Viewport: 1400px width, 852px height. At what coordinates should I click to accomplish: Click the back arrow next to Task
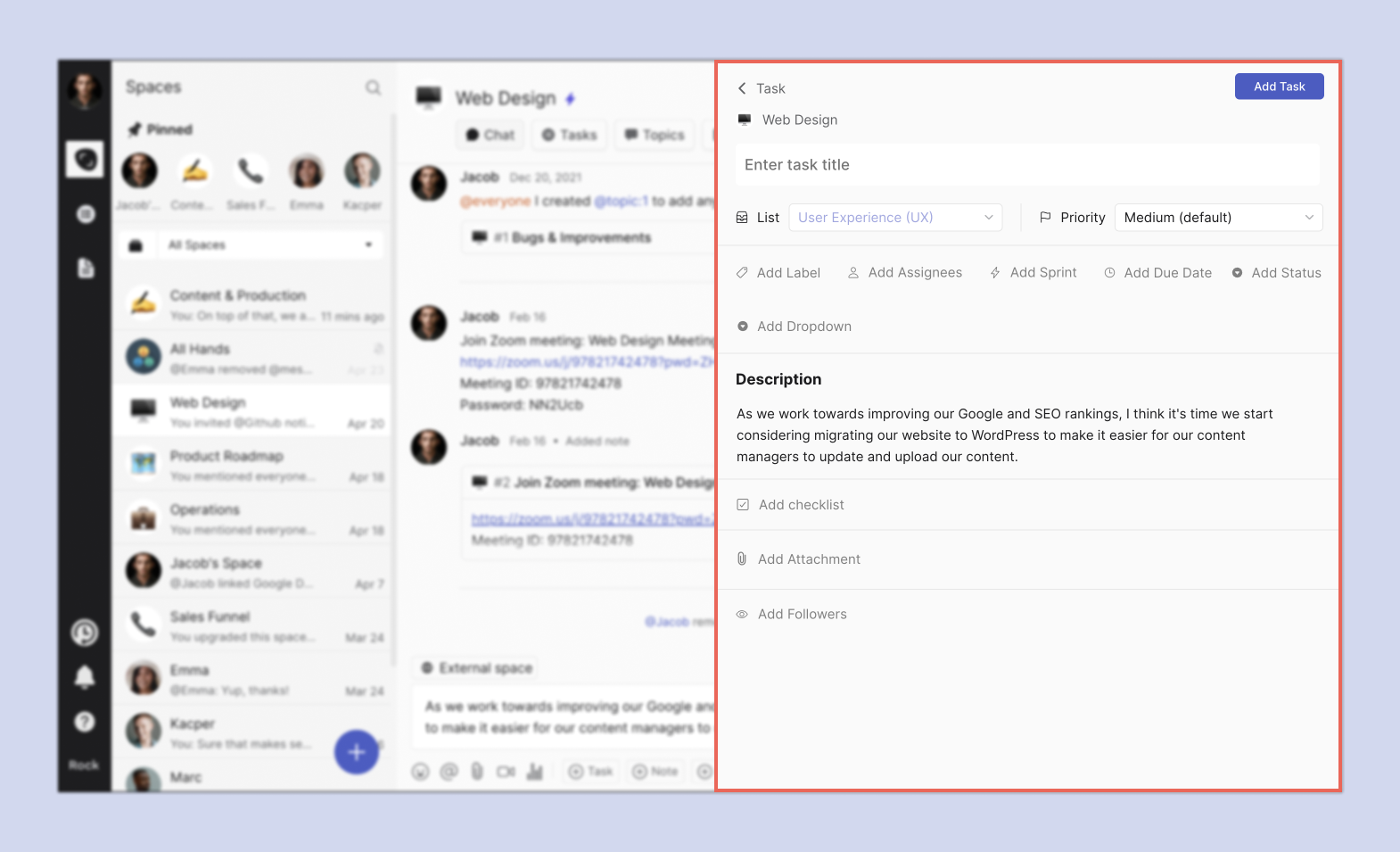[x=742, y=88]
